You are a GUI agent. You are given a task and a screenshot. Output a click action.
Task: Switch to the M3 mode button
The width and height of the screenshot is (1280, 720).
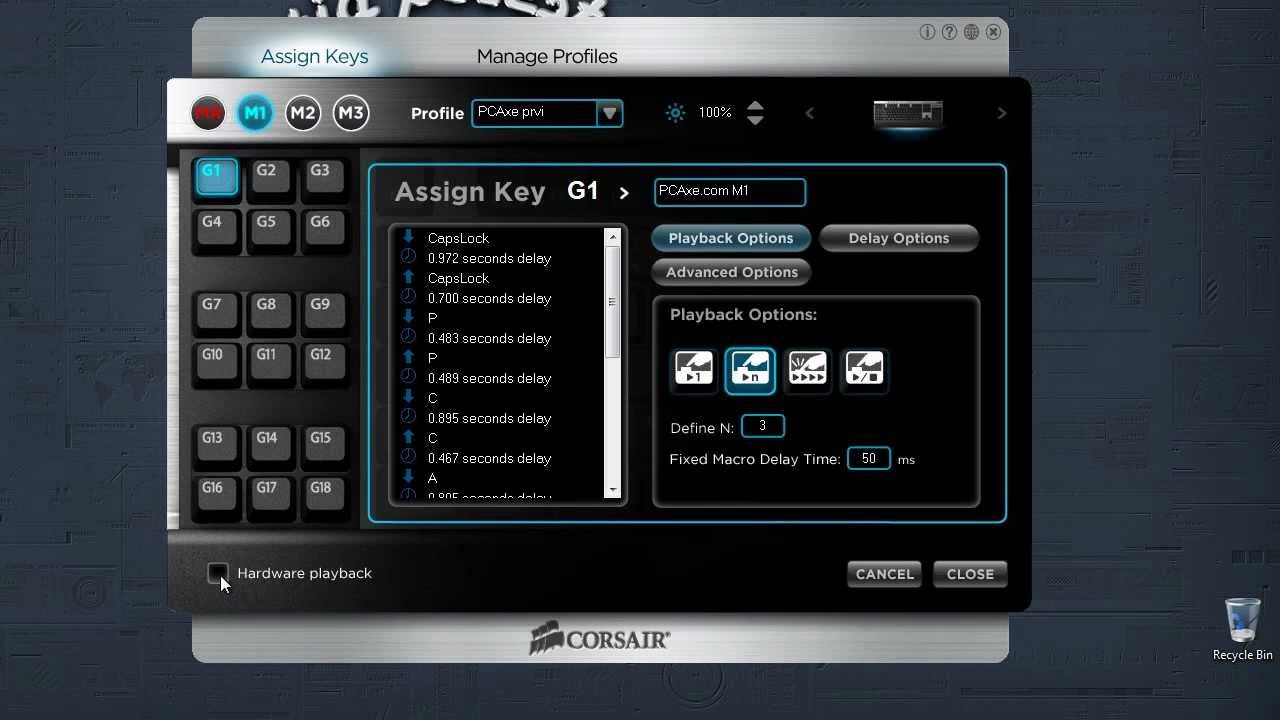[351, 113]
